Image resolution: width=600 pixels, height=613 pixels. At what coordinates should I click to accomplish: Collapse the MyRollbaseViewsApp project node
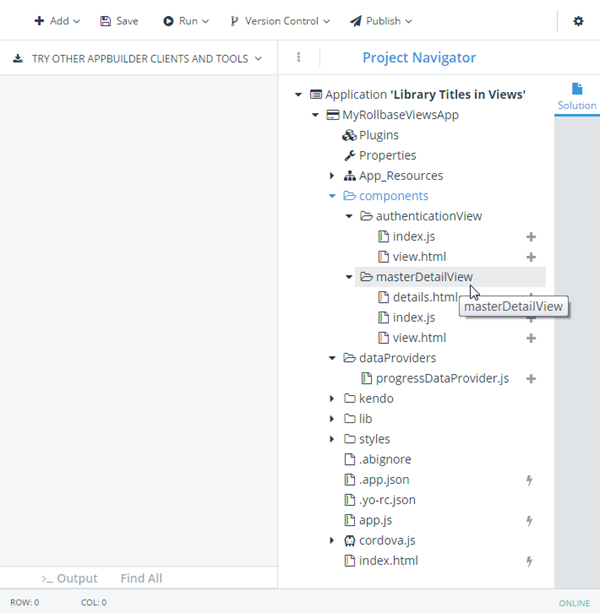click(x=315, y=115)
